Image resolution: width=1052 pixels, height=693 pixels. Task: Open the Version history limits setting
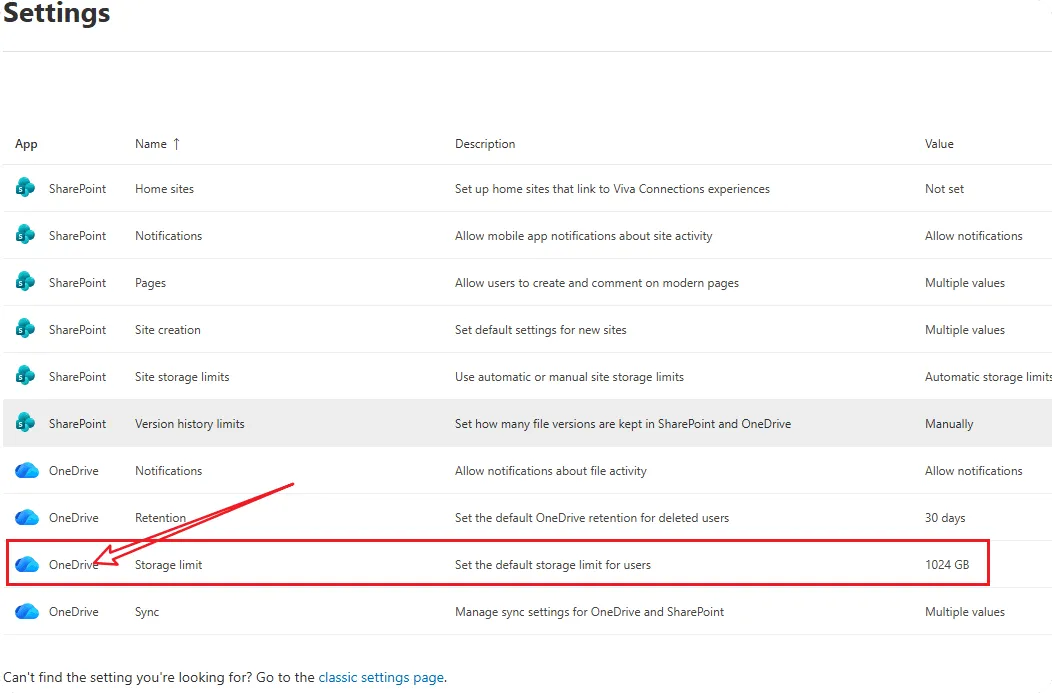point(190,424)
